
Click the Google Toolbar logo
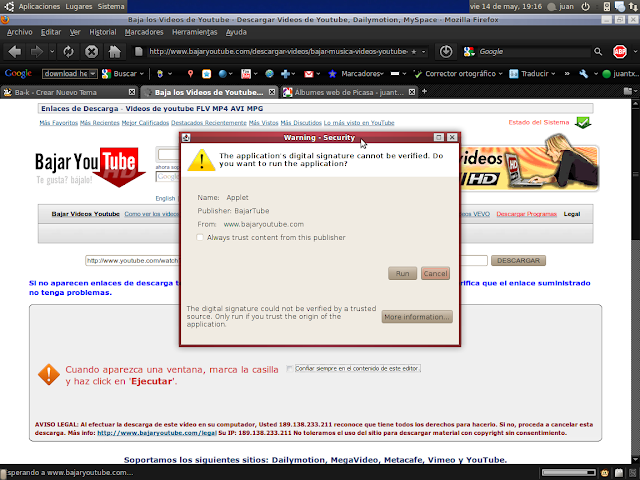click(x=18, y=74)
